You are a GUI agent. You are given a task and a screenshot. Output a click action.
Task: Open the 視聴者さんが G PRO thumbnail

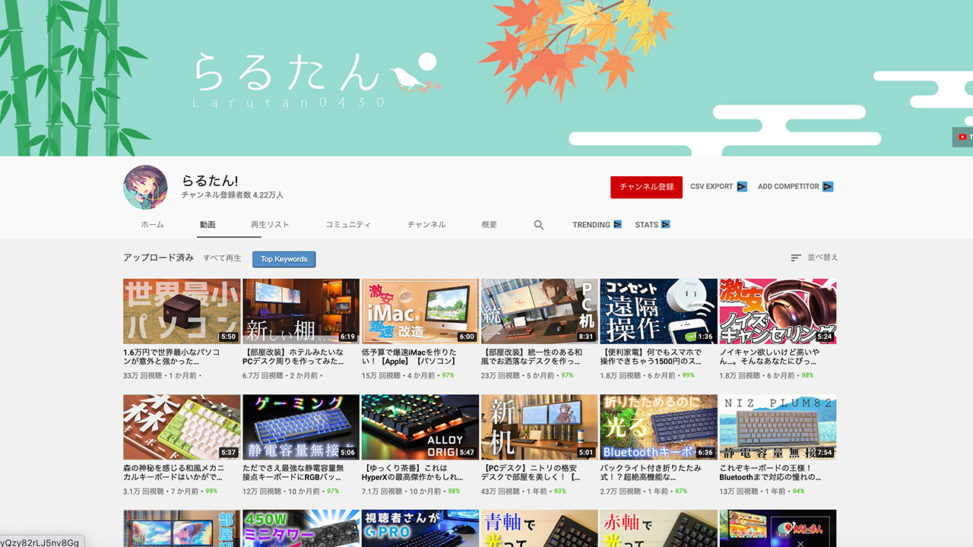pos(419,528)
